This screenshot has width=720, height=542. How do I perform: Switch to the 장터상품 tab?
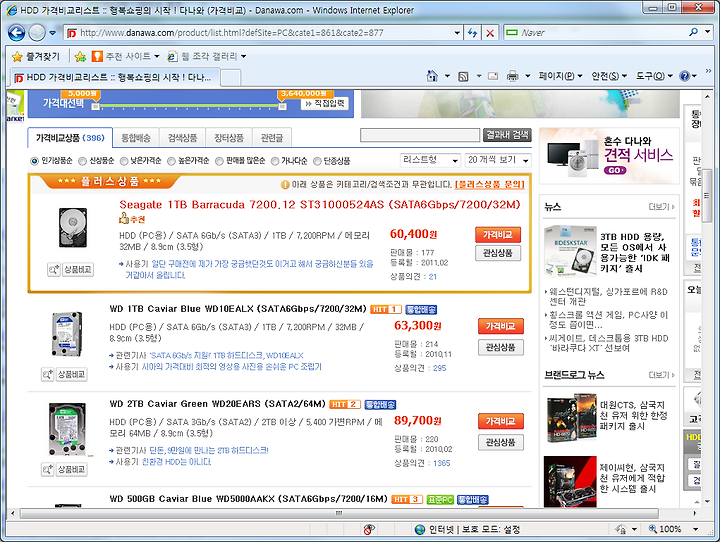tap(229, 138)
